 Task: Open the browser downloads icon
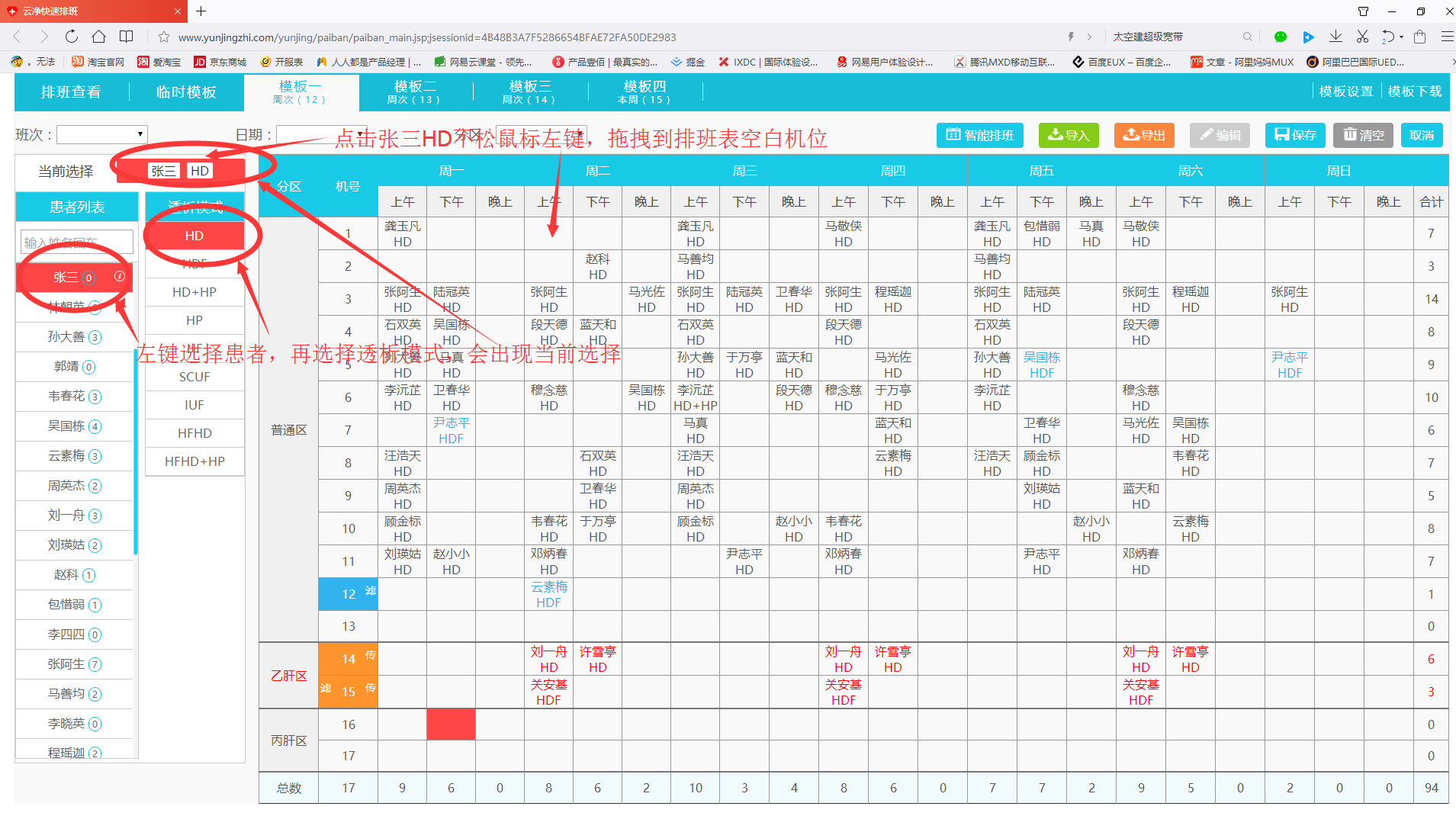pyautogui.click(x=1335, y=37)
